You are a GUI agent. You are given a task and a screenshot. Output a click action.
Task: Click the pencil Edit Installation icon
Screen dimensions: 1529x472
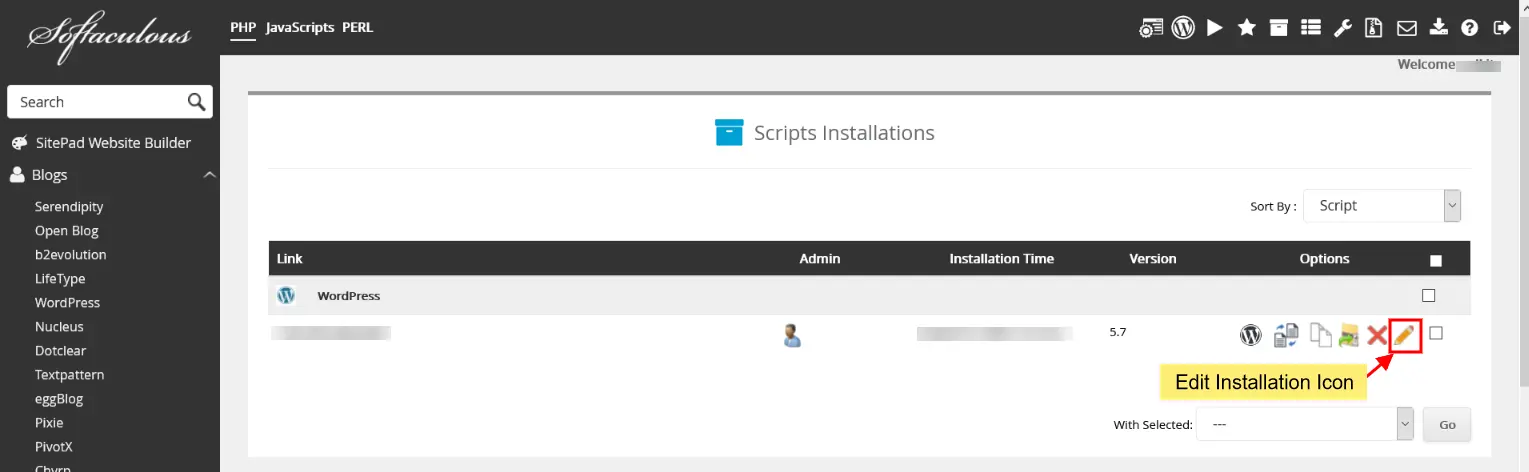pos(1405,336)
